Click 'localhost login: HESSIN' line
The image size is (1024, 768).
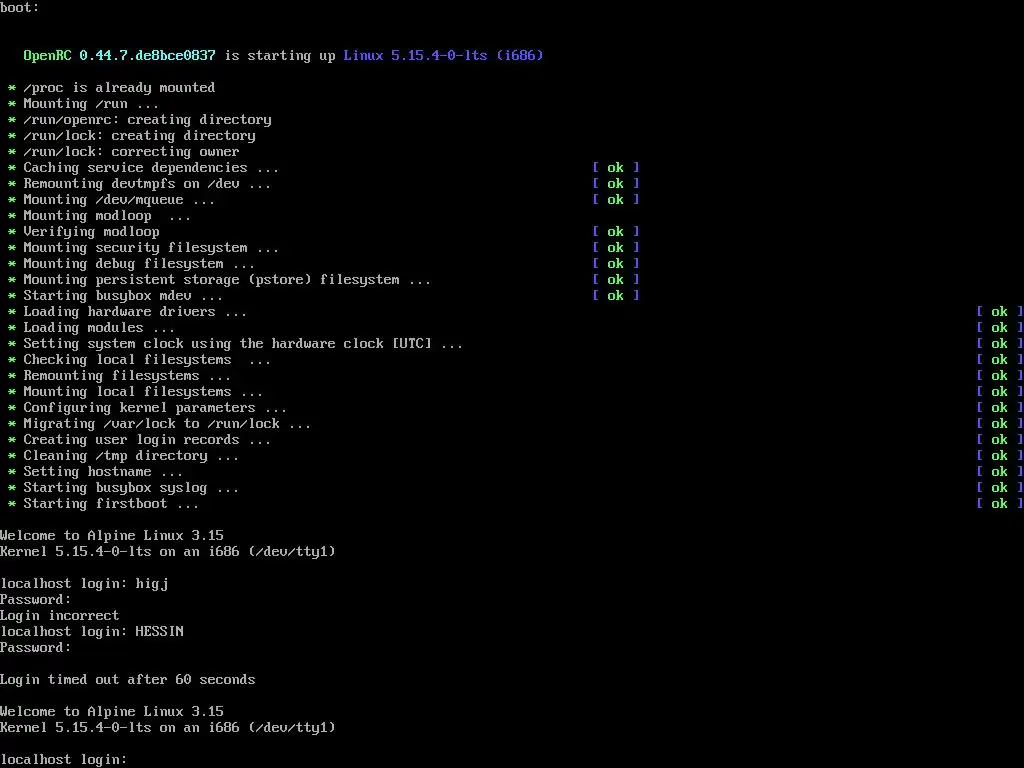click(92, 632)
